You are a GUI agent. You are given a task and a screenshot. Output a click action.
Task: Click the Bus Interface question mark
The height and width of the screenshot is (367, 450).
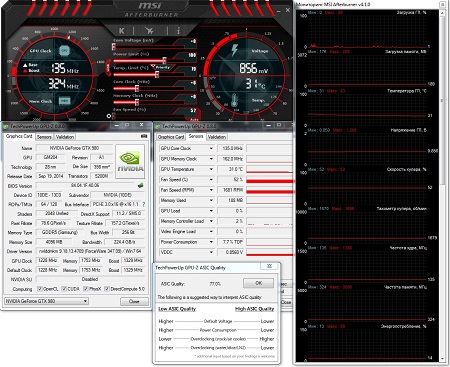pos(144,204)
